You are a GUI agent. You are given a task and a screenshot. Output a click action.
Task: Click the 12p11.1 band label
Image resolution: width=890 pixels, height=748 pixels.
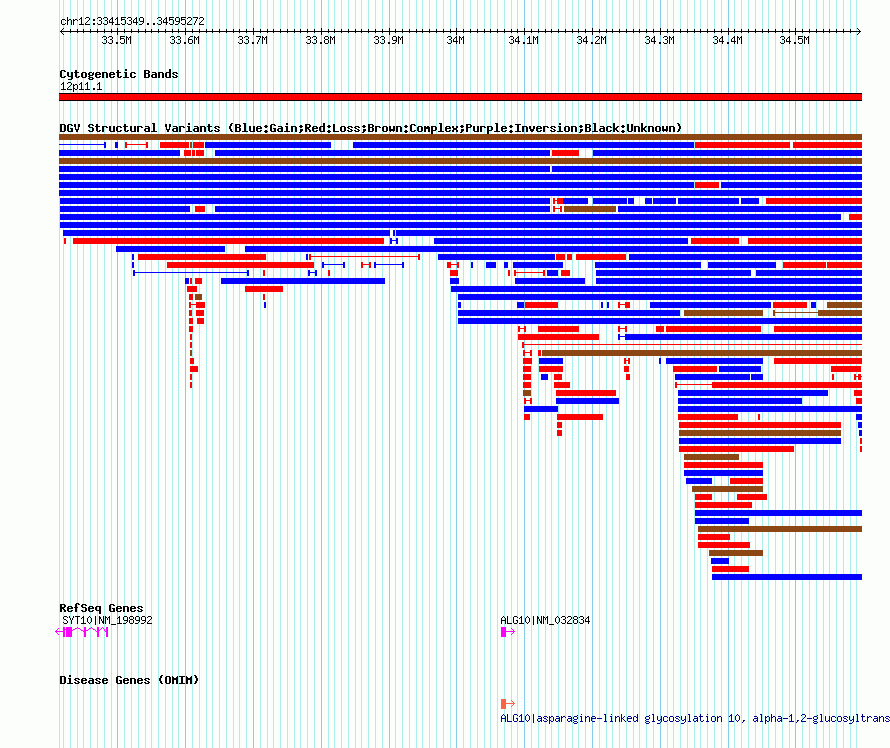pyautogui.click(x=81, y=86)
